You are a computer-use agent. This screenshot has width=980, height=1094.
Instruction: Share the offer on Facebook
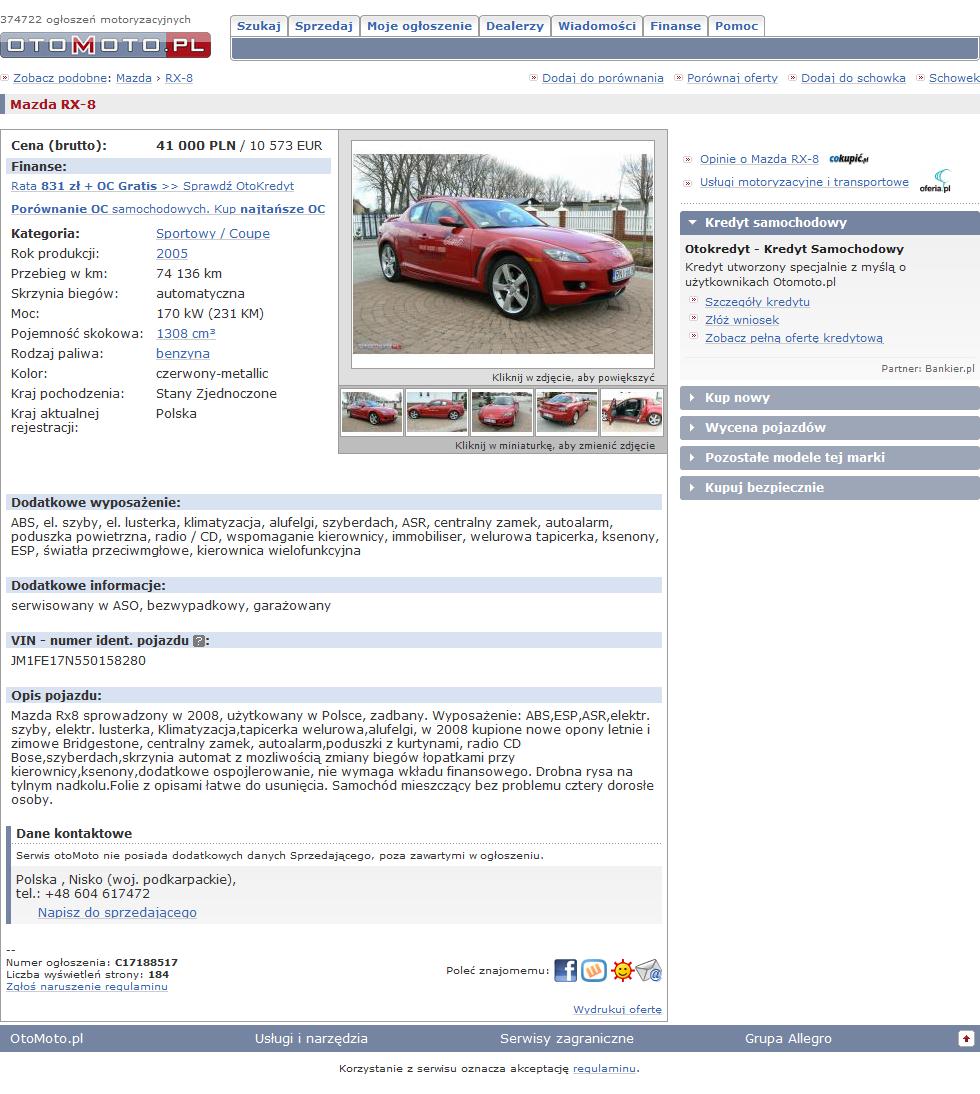(x=566, y=971)
